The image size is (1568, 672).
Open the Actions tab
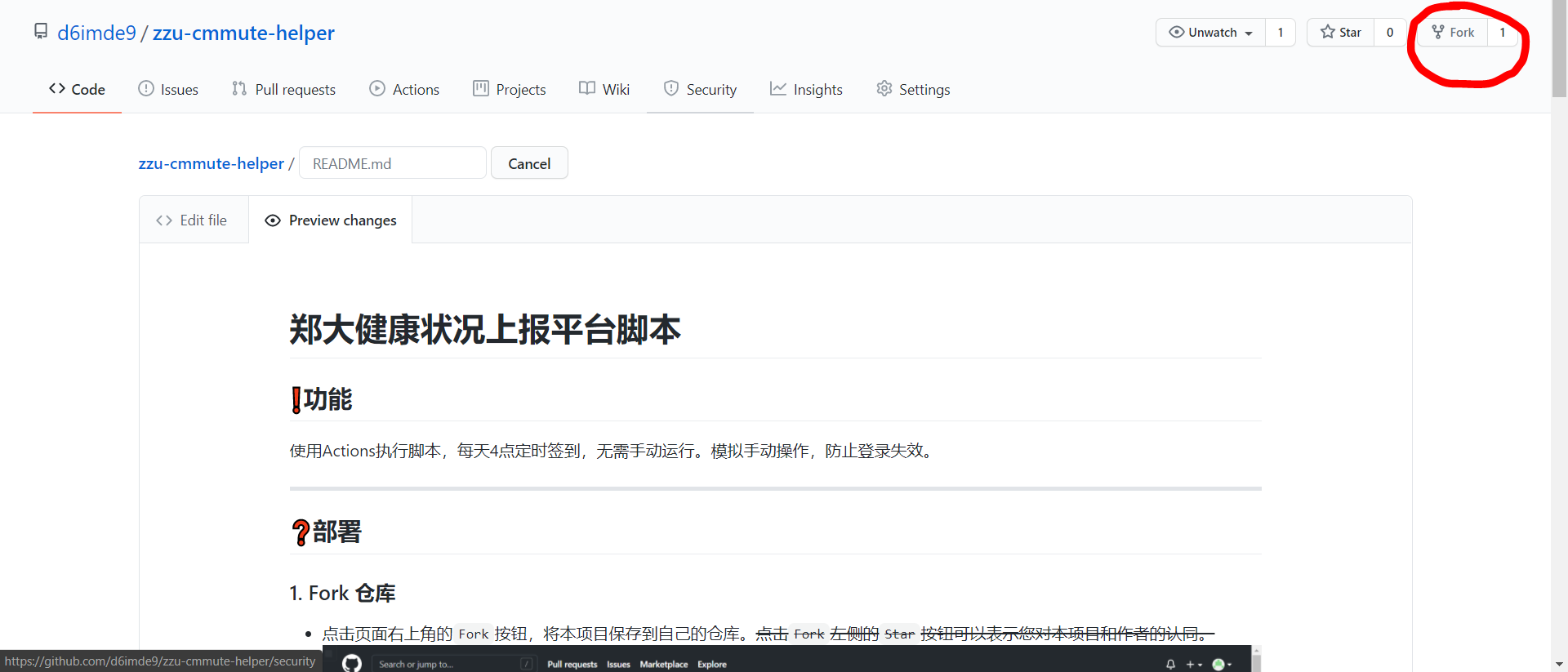point(404,89)
